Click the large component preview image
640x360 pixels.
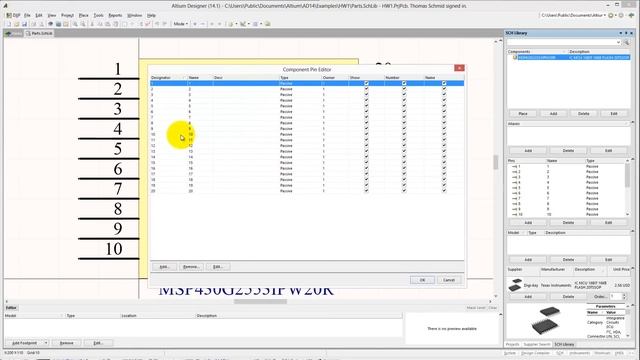546,320
